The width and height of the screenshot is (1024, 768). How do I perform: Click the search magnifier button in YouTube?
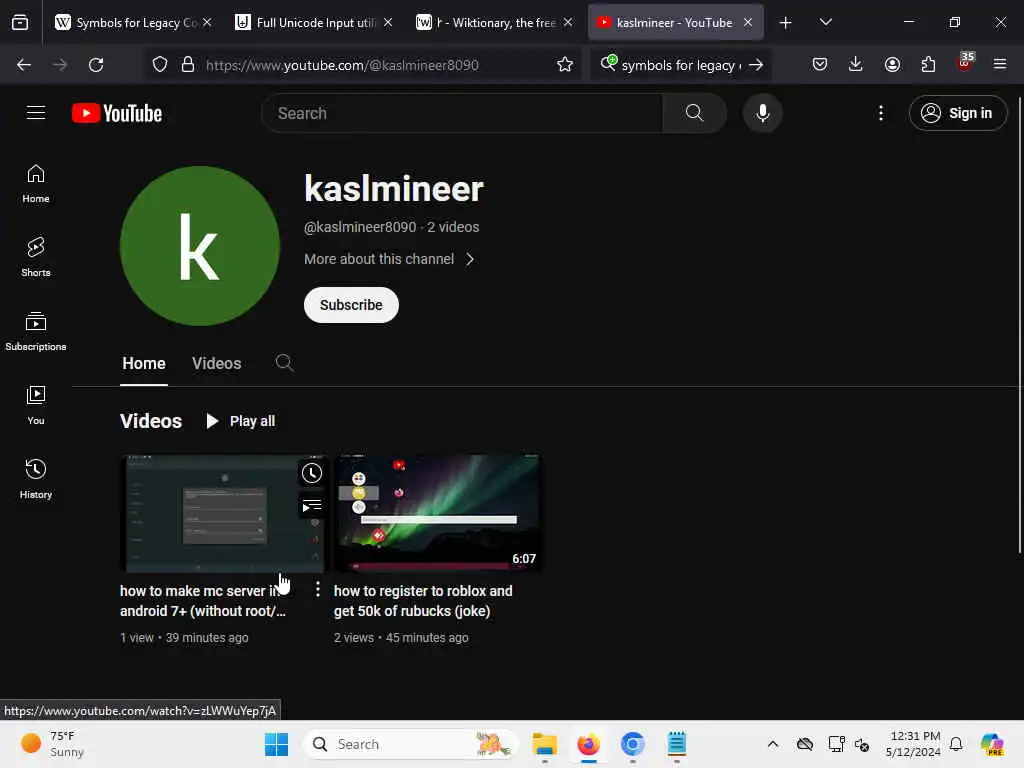click(694, 113)
